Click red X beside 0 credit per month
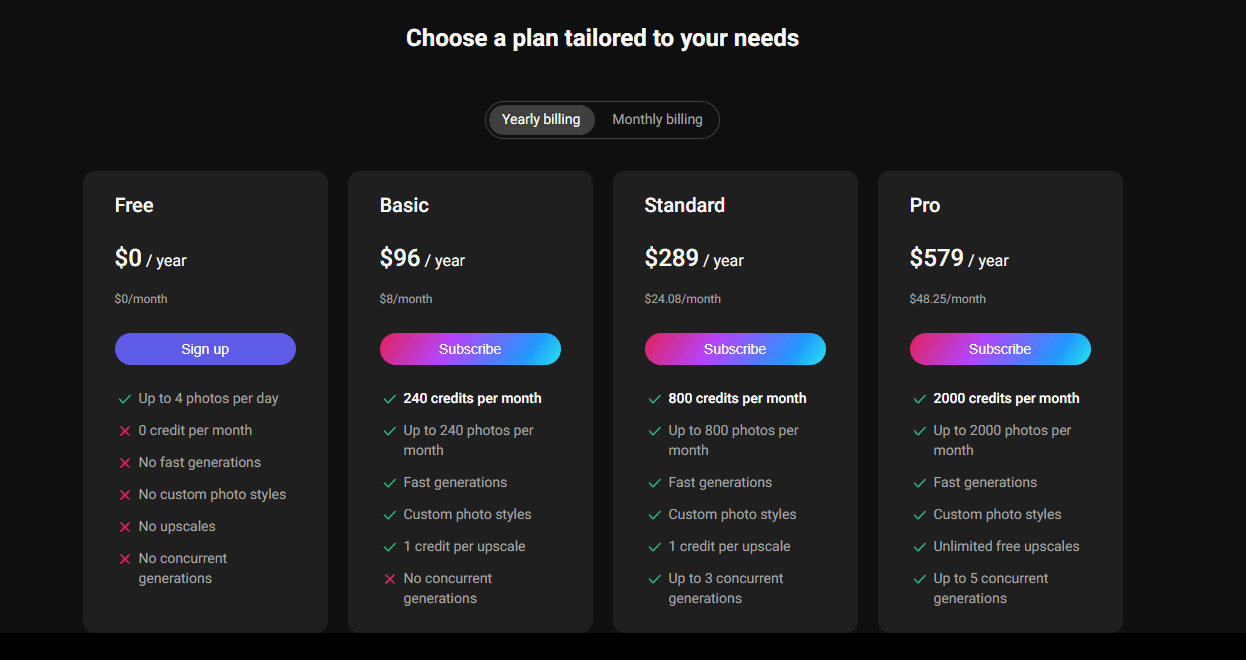This screenshot has height=660, width=1246. point(125,431)
